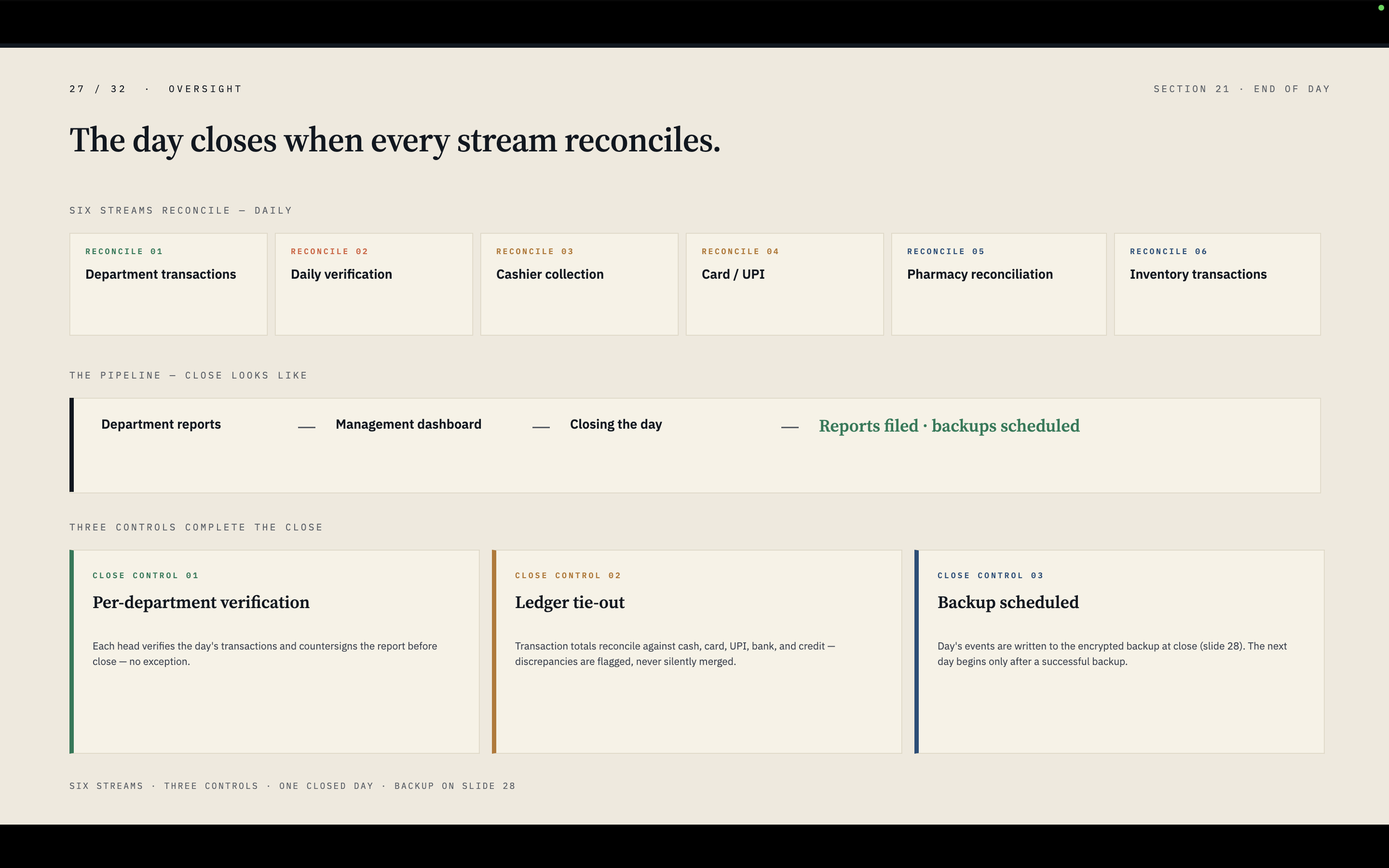Click the green status dot in top corner
Image resolution: width=1389 pixels, height=868 pixels.
(1381, 7)
